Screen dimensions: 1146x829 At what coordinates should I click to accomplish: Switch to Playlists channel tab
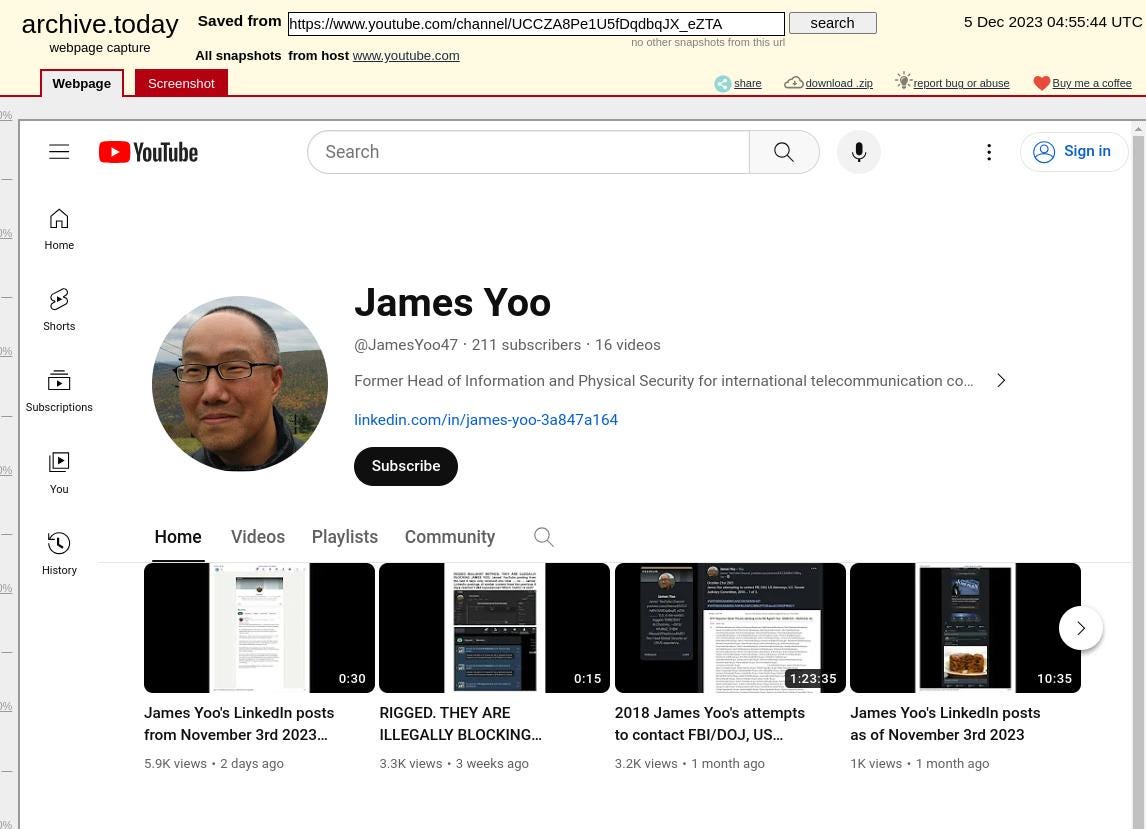click(x=345, y=537)
